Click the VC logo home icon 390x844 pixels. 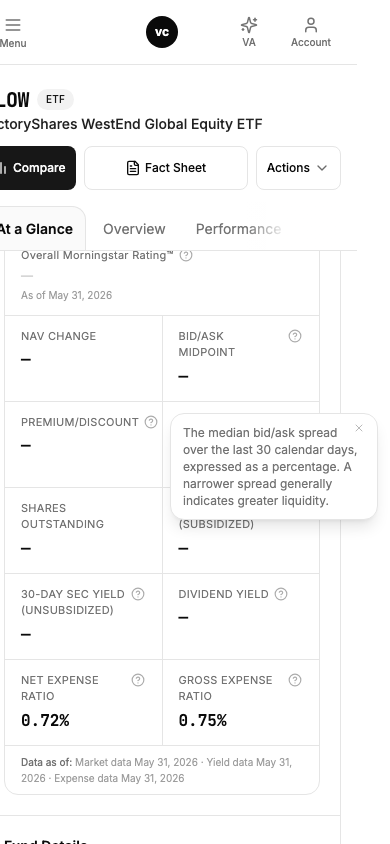[162, 32]
